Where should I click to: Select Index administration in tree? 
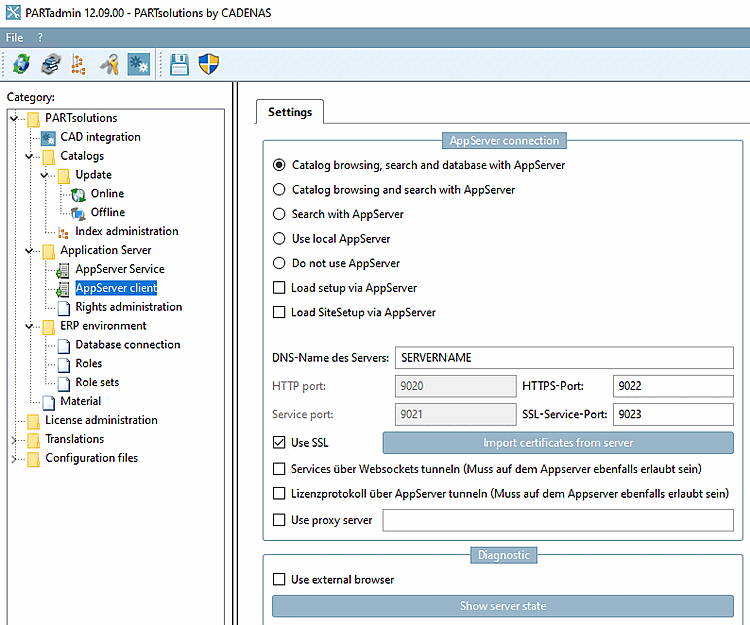click(x=127, y=231)
